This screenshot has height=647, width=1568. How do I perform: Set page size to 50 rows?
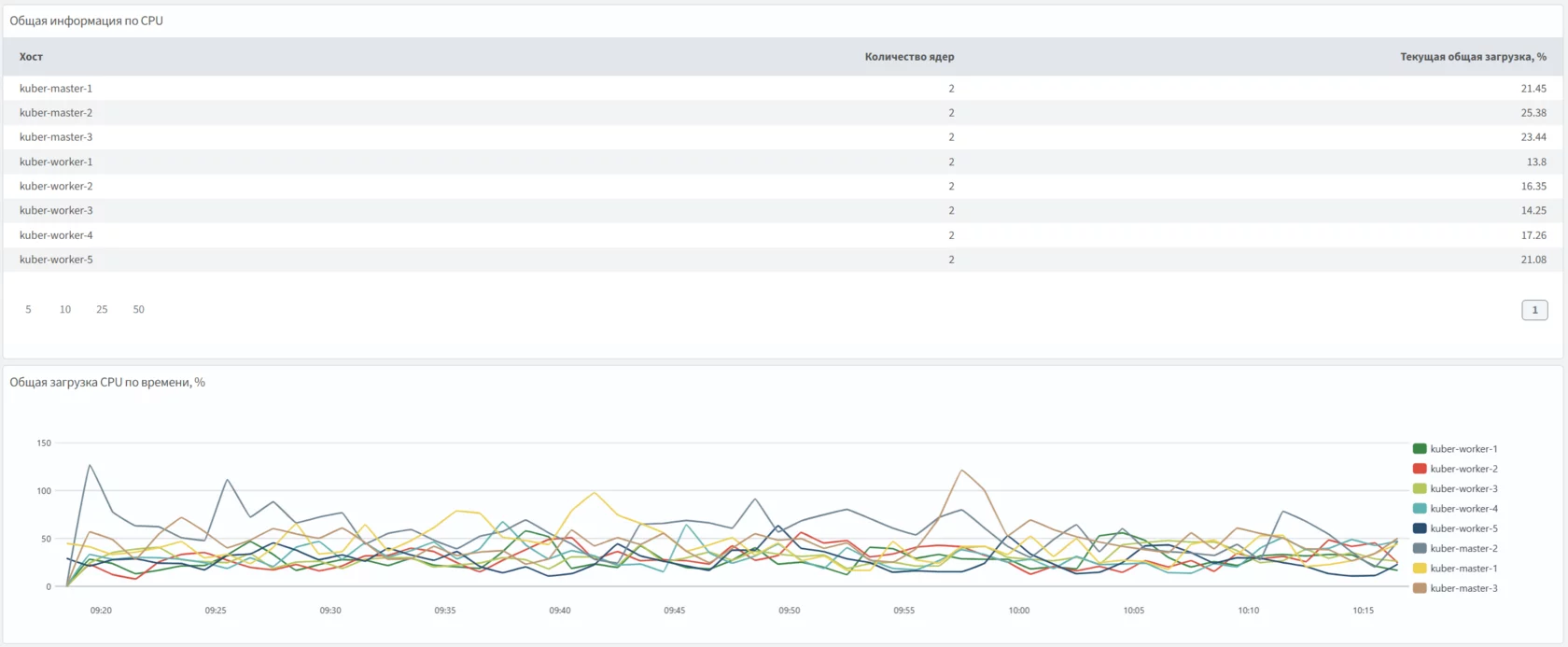(x=138, y=310)
